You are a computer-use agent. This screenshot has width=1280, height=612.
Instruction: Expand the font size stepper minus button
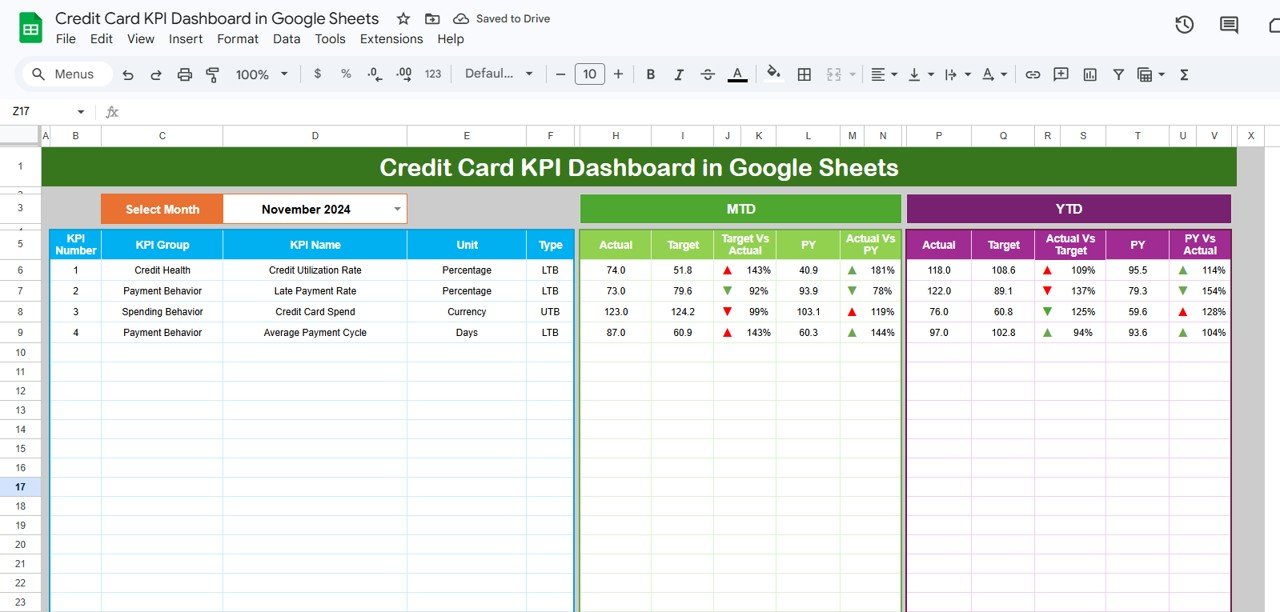click(x=560, y=73)
